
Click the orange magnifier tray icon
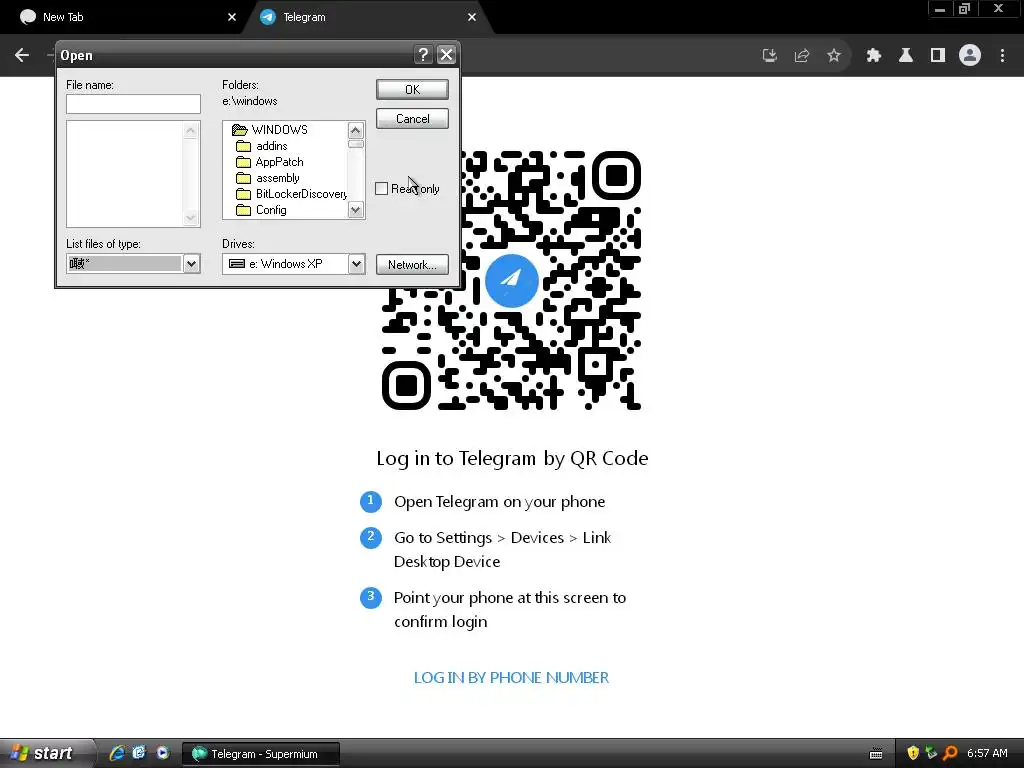point(950,753)
